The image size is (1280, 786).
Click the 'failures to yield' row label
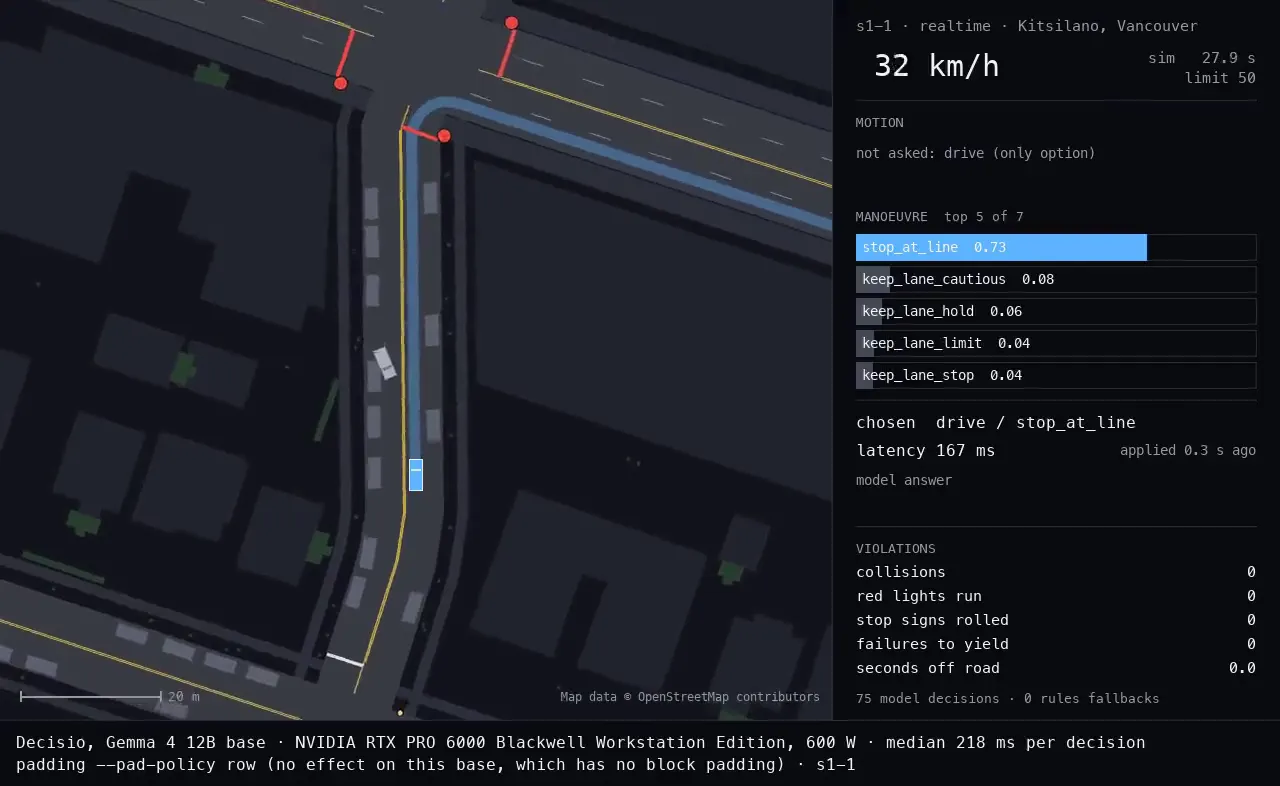(932, 644)
